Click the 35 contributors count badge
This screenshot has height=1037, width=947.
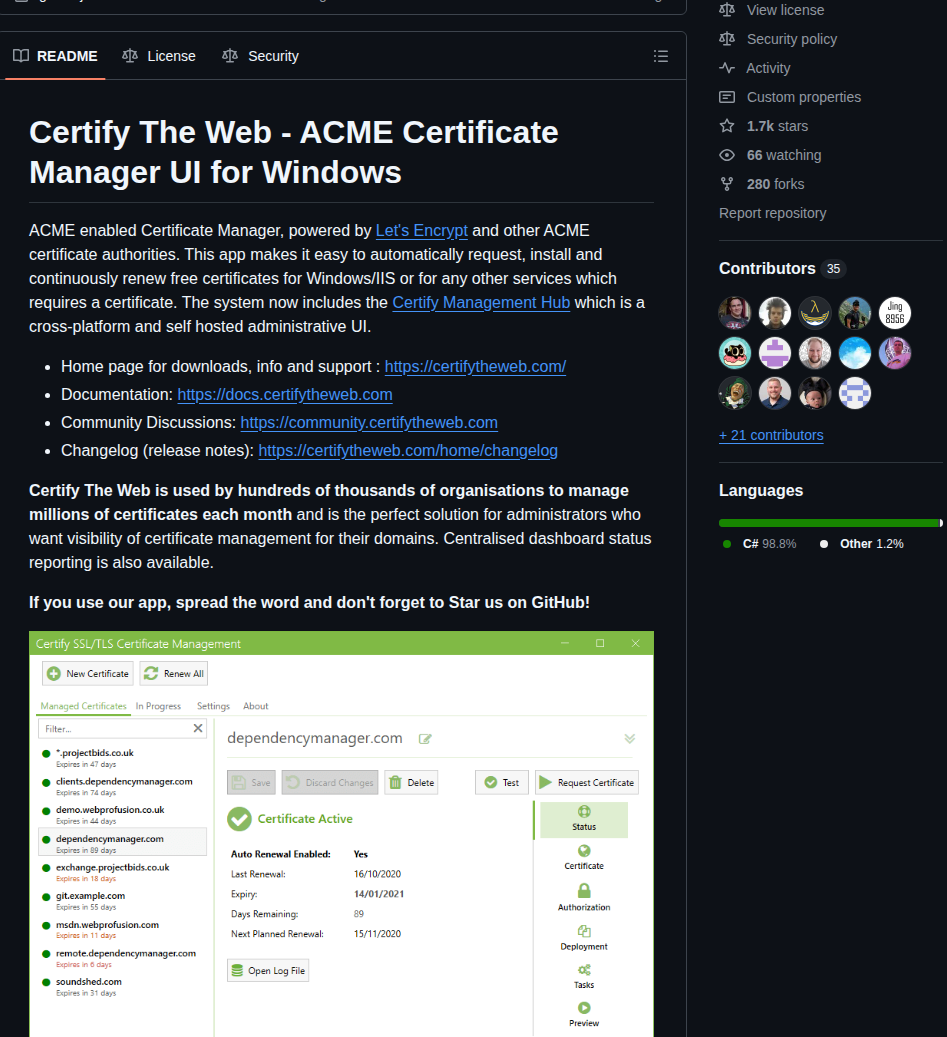[833, 269]
